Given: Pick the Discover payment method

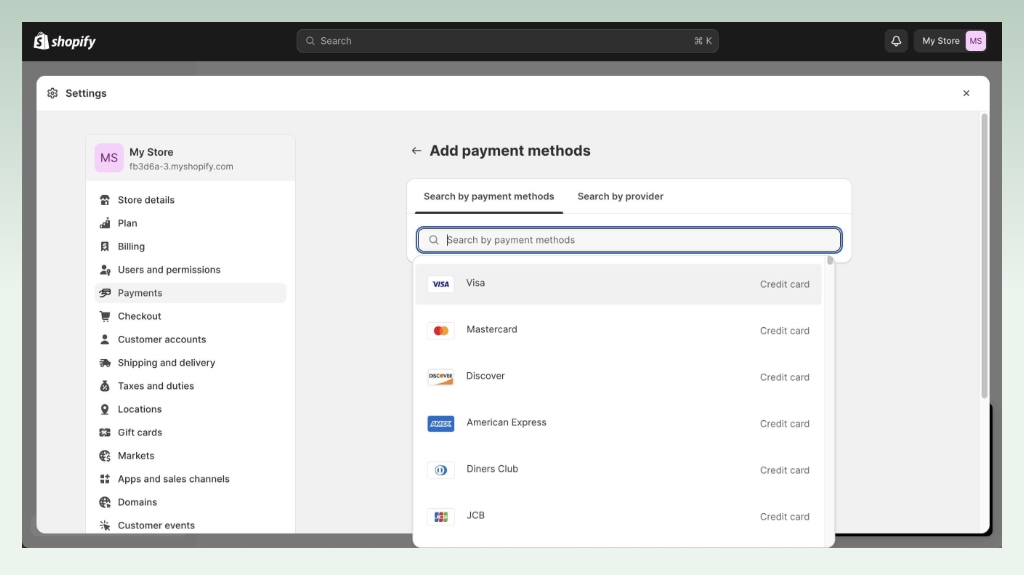Looking at the screenshot, I should coord(618,377).
